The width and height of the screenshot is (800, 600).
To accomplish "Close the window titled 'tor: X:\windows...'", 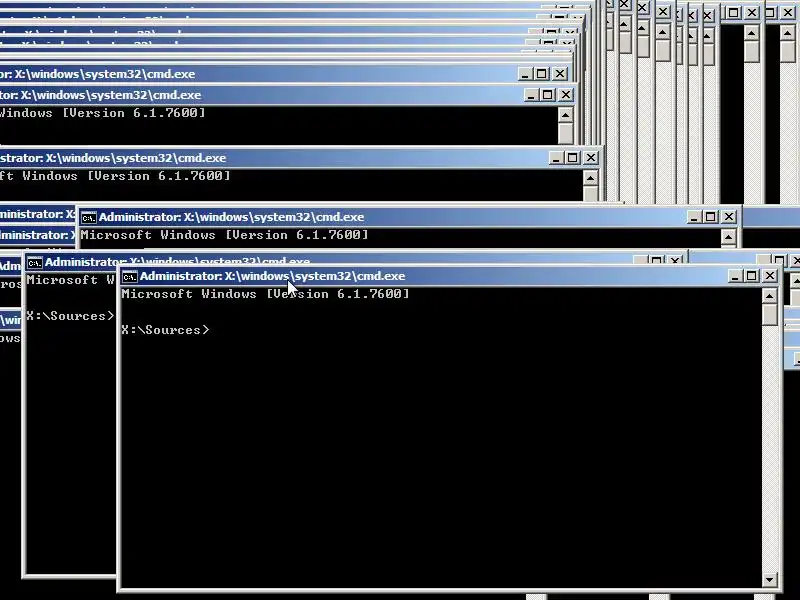I will pyautogui.click(x=565, y=95).
